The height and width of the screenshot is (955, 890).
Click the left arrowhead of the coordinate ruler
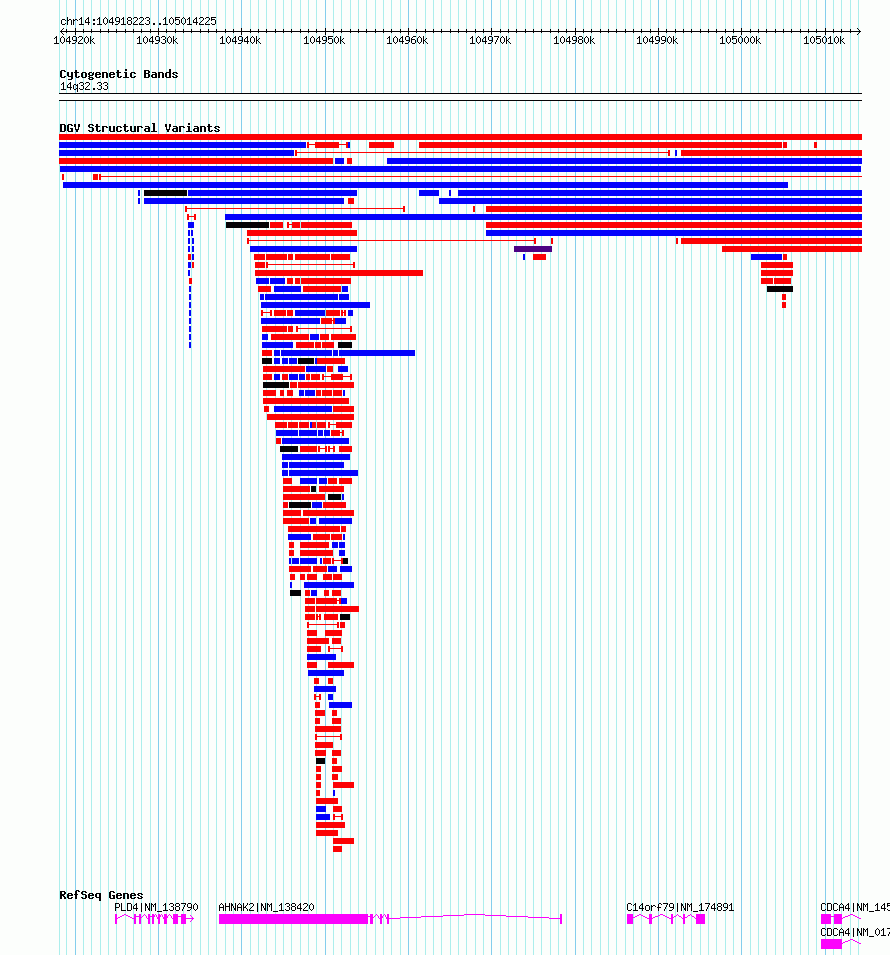(x=63, y=31)
